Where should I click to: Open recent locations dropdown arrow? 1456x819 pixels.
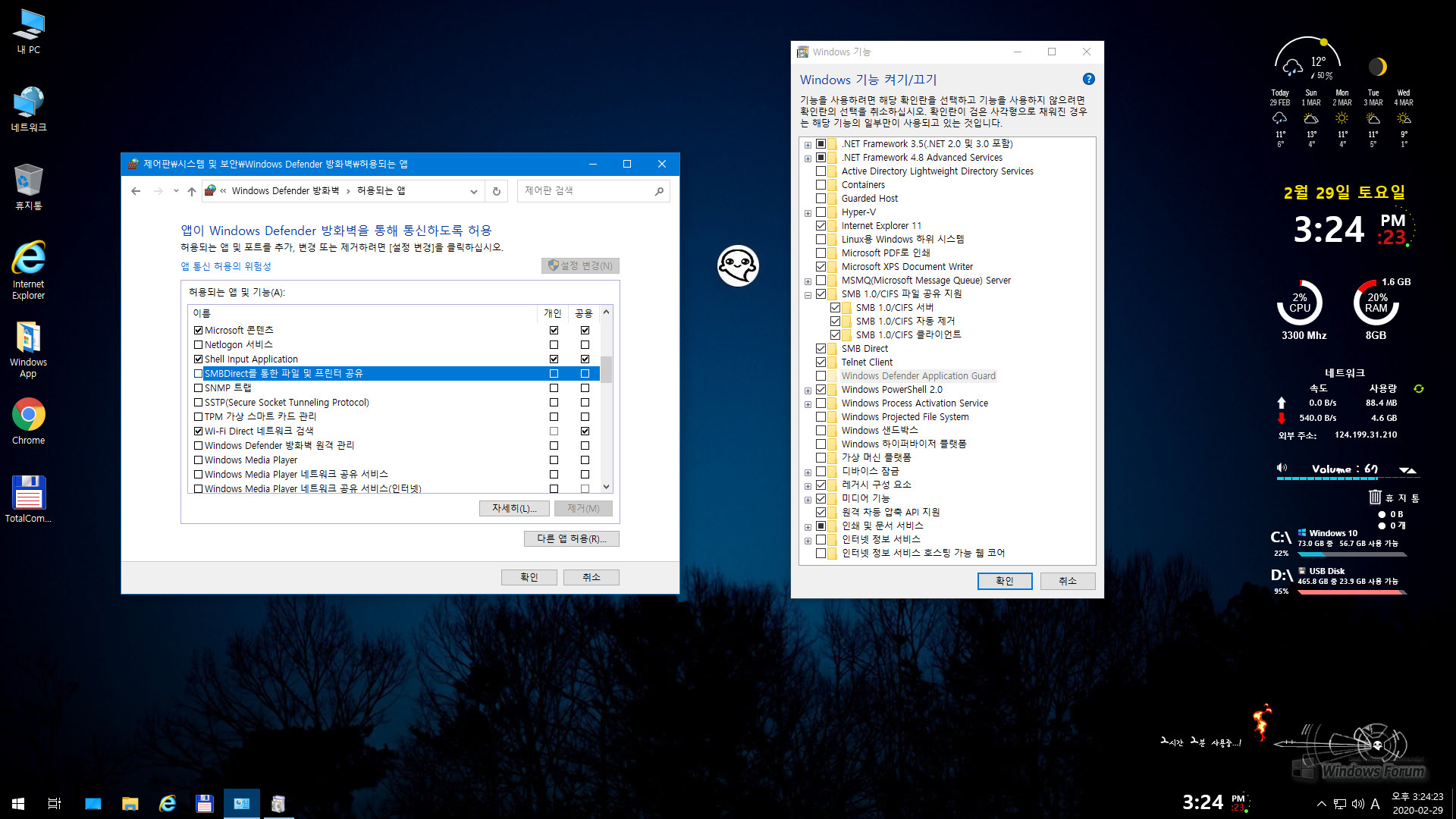coord(176,191)
